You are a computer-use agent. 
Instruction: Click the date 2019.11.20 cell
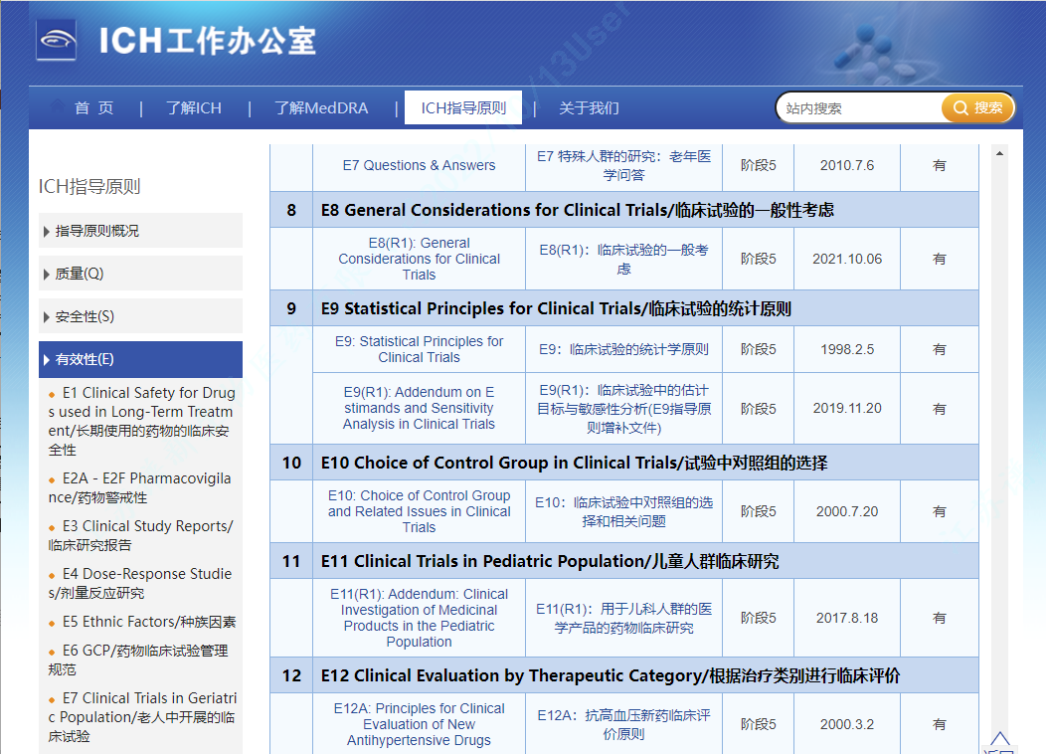coord(847,408)
